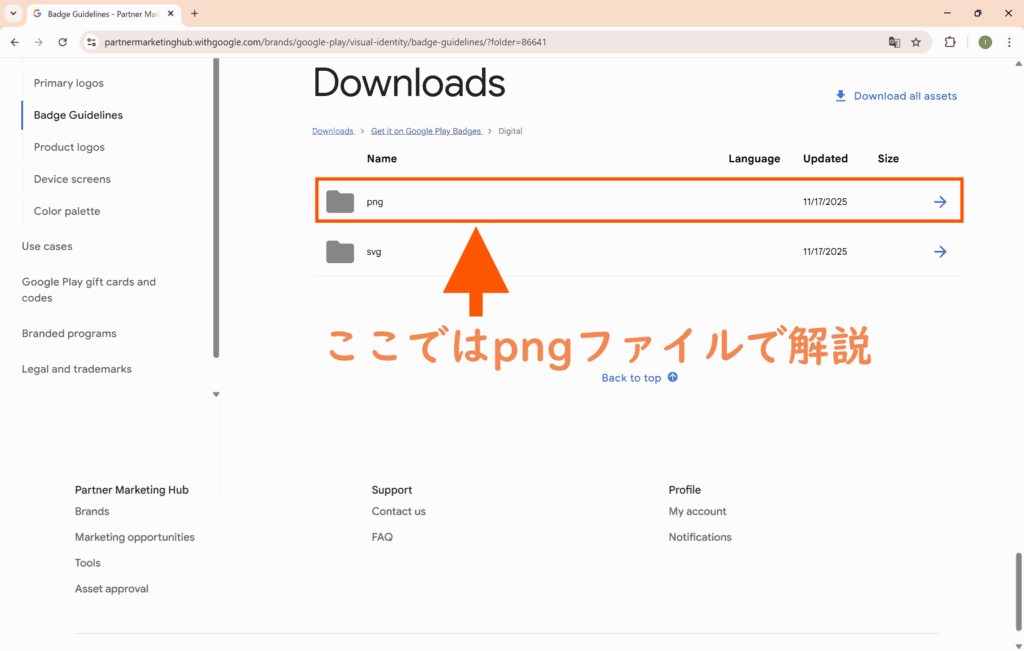Open Chrome three-dot menu
Viewport: 1024px width, 651px height.
1009,42
